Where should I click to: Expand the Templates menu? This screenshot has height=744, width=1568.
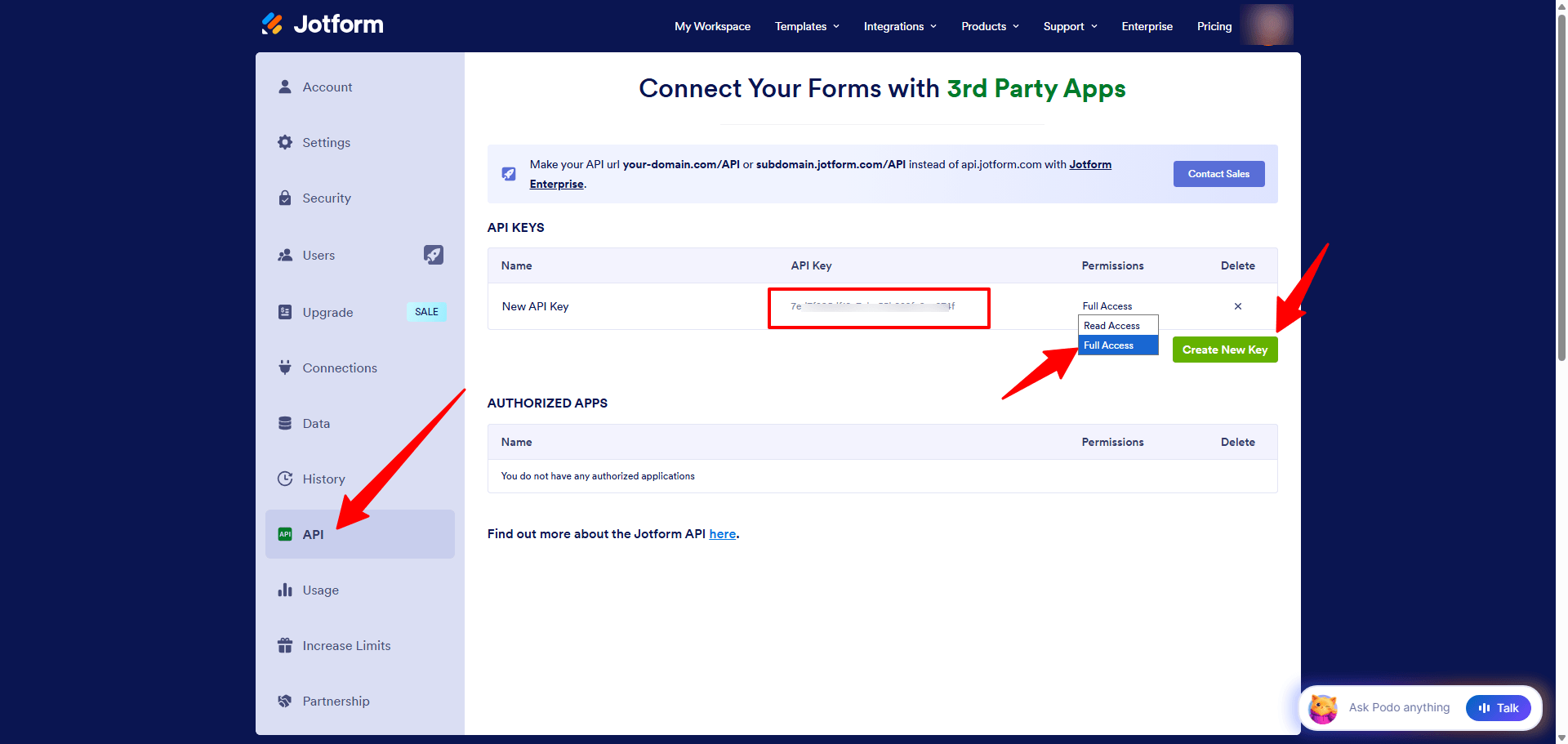coord(807,26)
